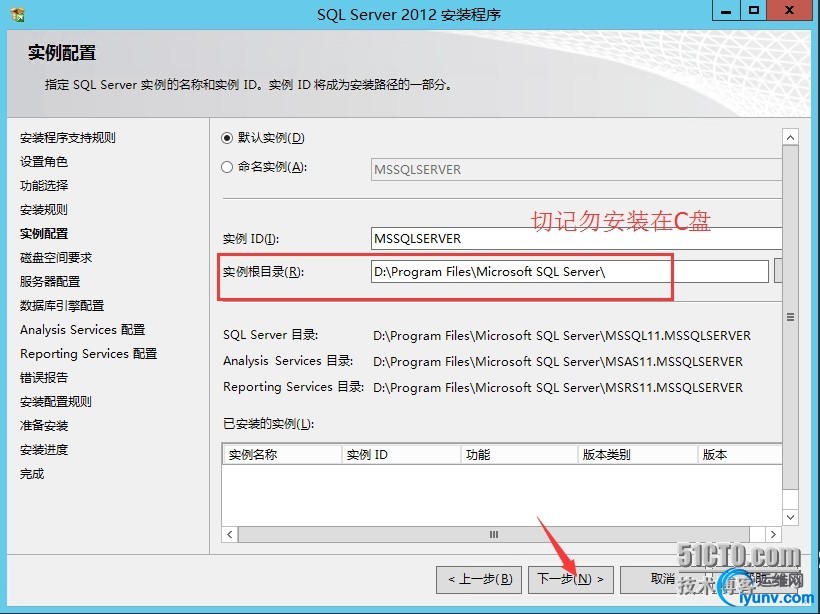Click the 准备安装 step
The width and height of the screenshot is (820, 614).
click(x=44, y=426)
